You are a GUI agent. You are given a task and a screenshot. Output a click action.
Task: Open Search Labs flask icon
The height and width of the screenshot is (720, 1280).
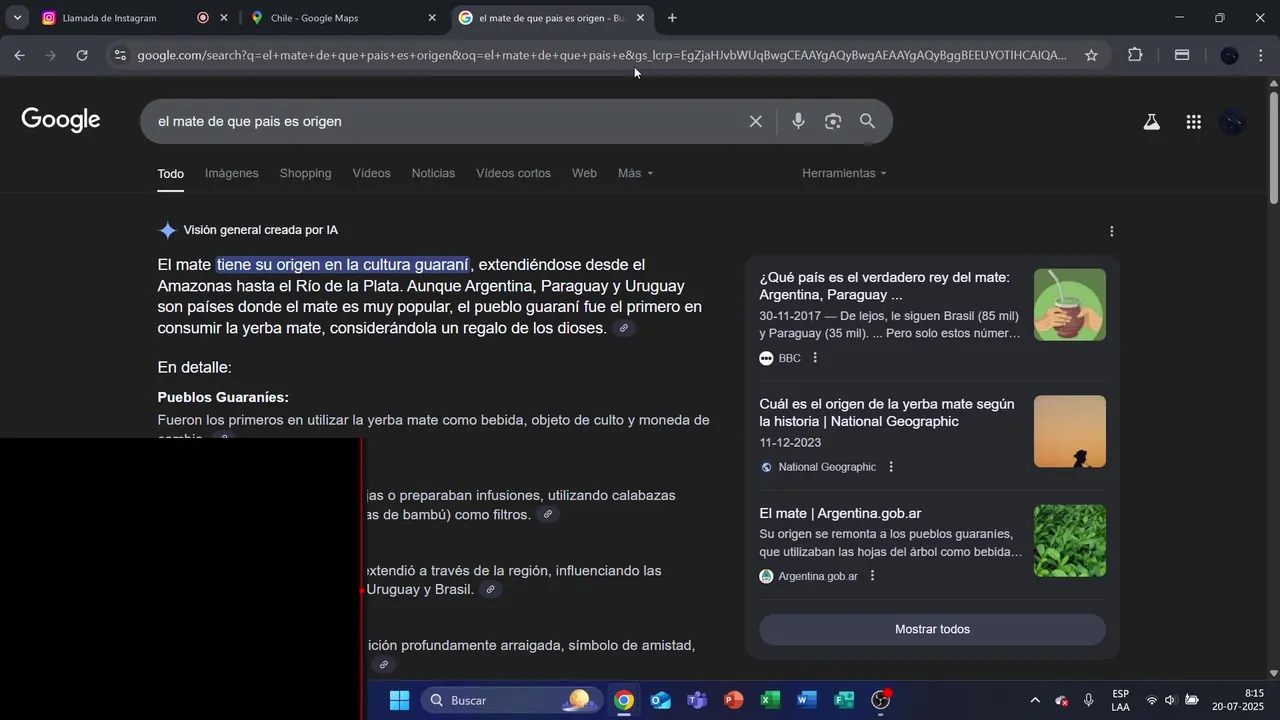pos(1152,122)
